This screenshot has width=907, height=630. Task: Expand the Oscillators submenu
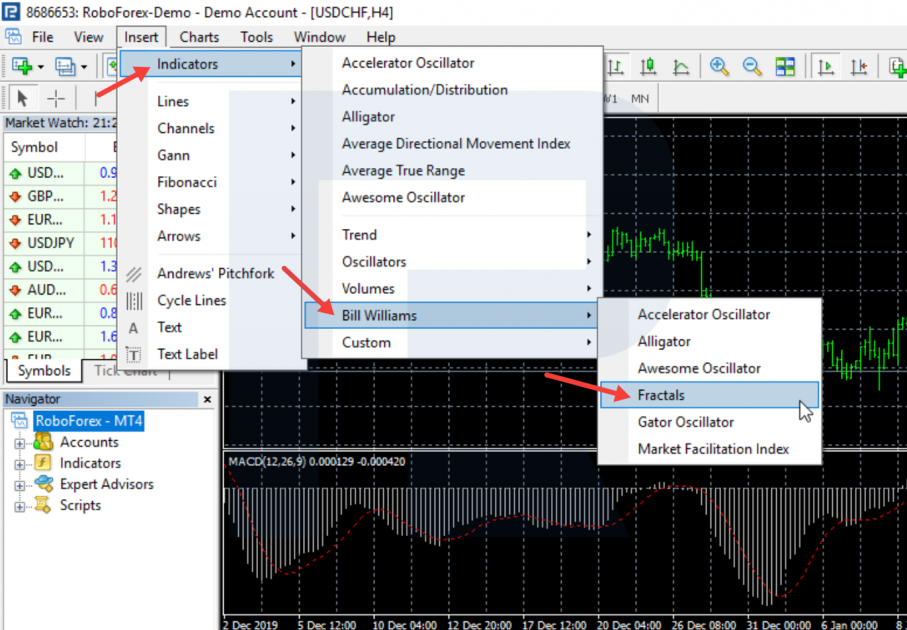pos(453,261)
